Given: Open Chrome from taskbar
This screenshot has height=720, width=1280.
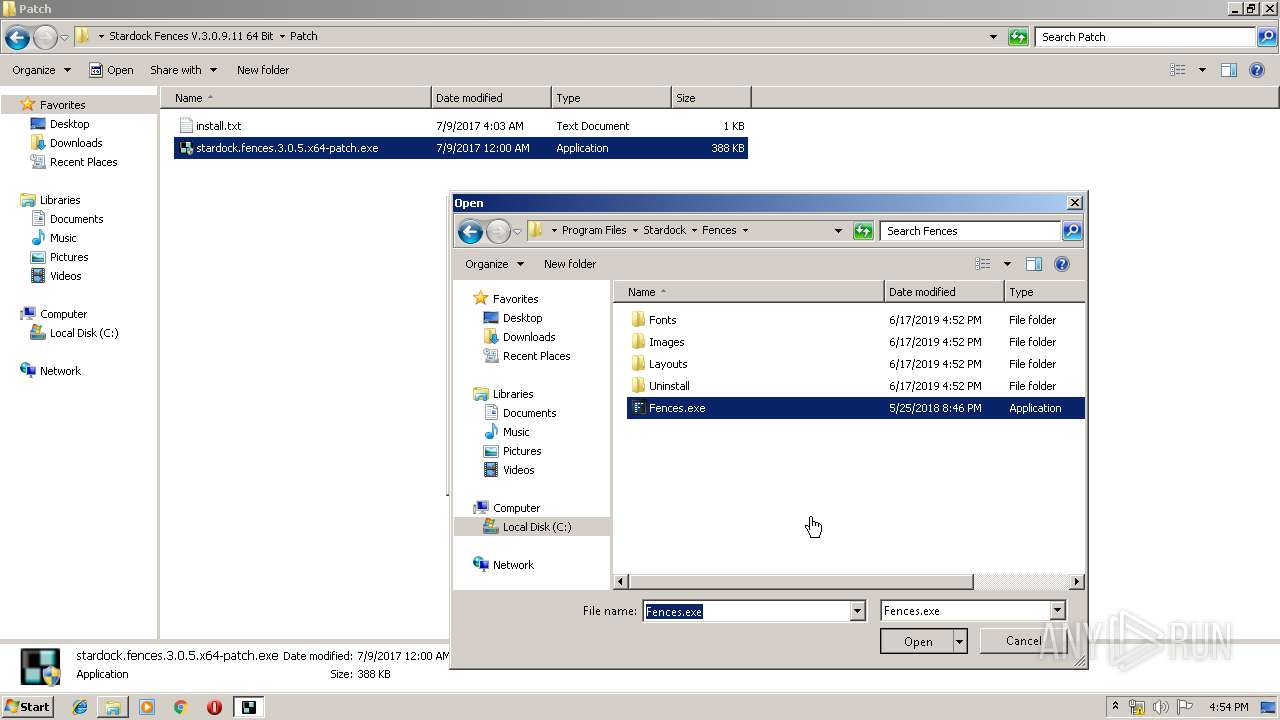Looking at the screenshot, I should click(x=180, y=707).
